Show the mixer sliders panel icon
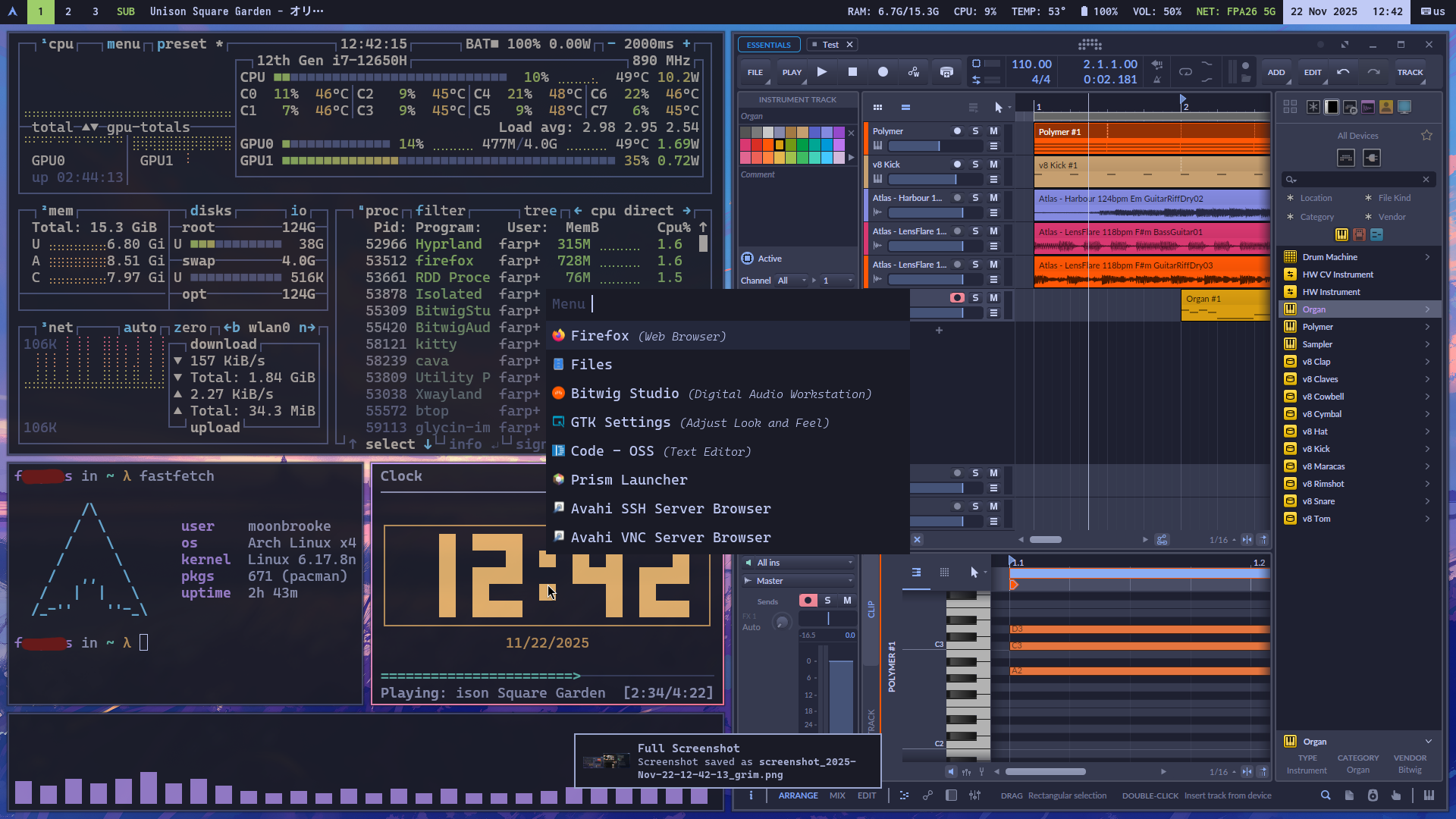Image resolution: width=1456 pixels, height=819 pixels. 974,795
